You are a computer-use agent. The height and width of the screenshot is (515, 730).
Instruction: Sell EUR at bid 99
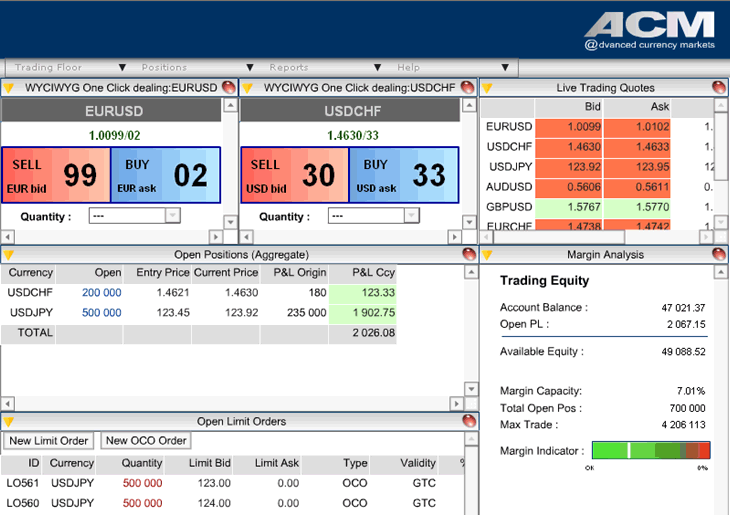[x=56, y=175]
